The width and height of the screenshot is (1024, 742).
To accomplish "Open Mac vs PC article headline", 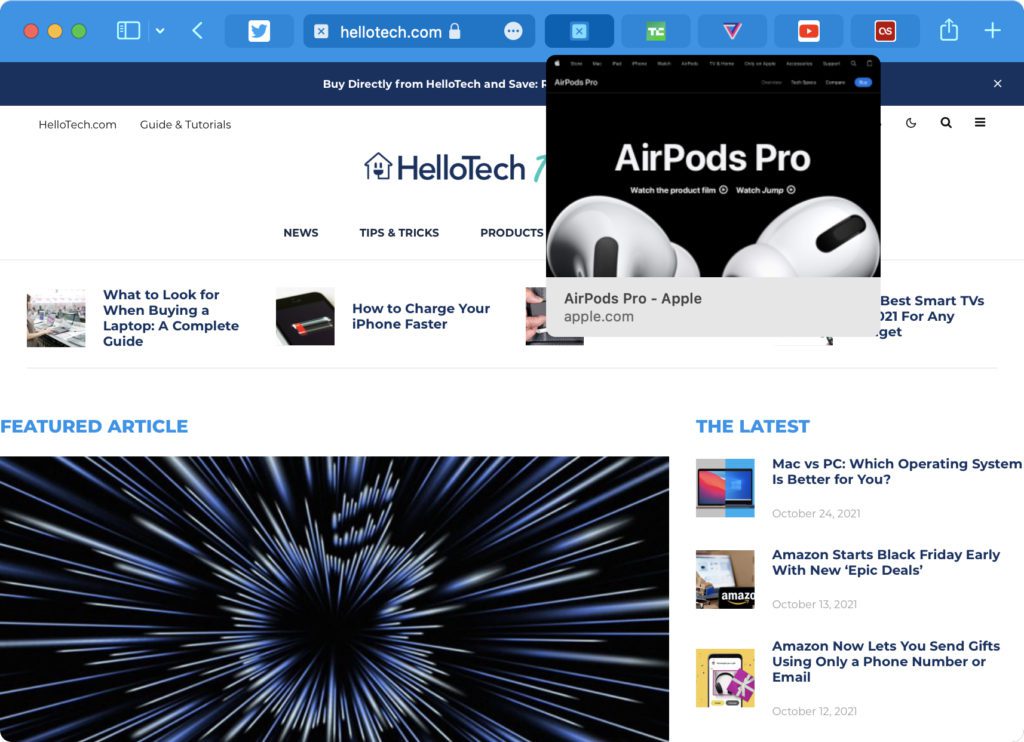I will pos(896,472).
